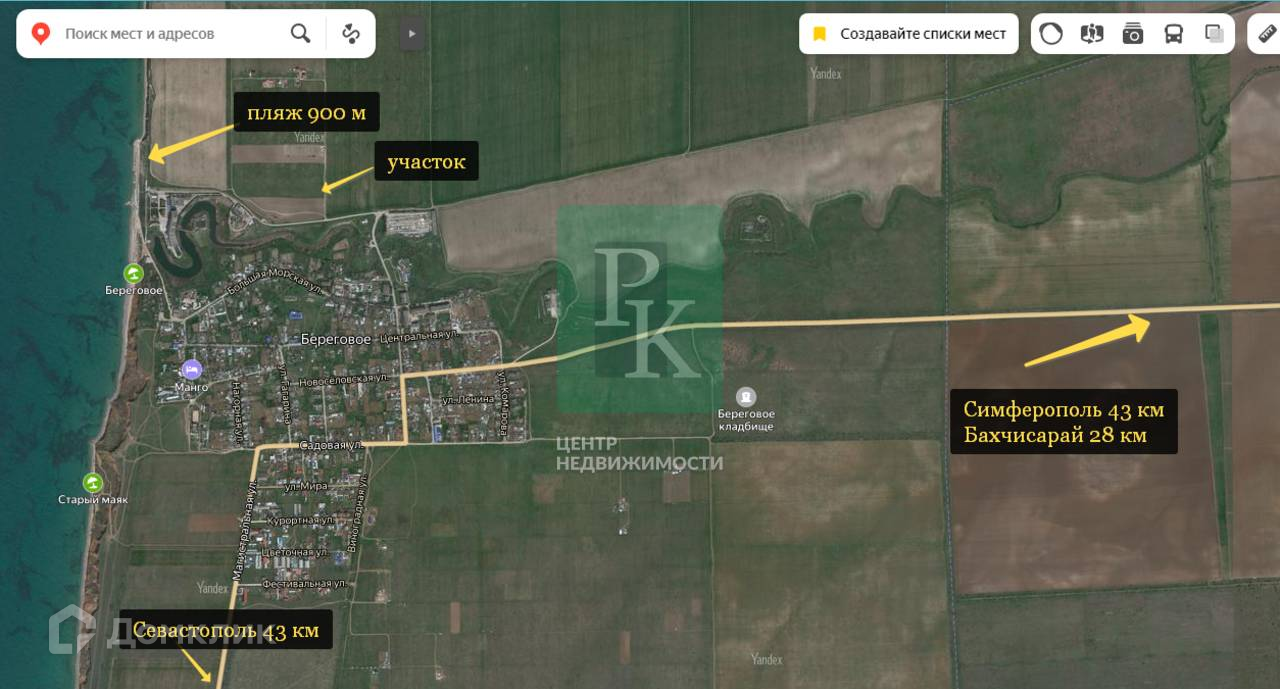
Task: Click the 'Береговое кладбище' text label
Action: [746, 420]
